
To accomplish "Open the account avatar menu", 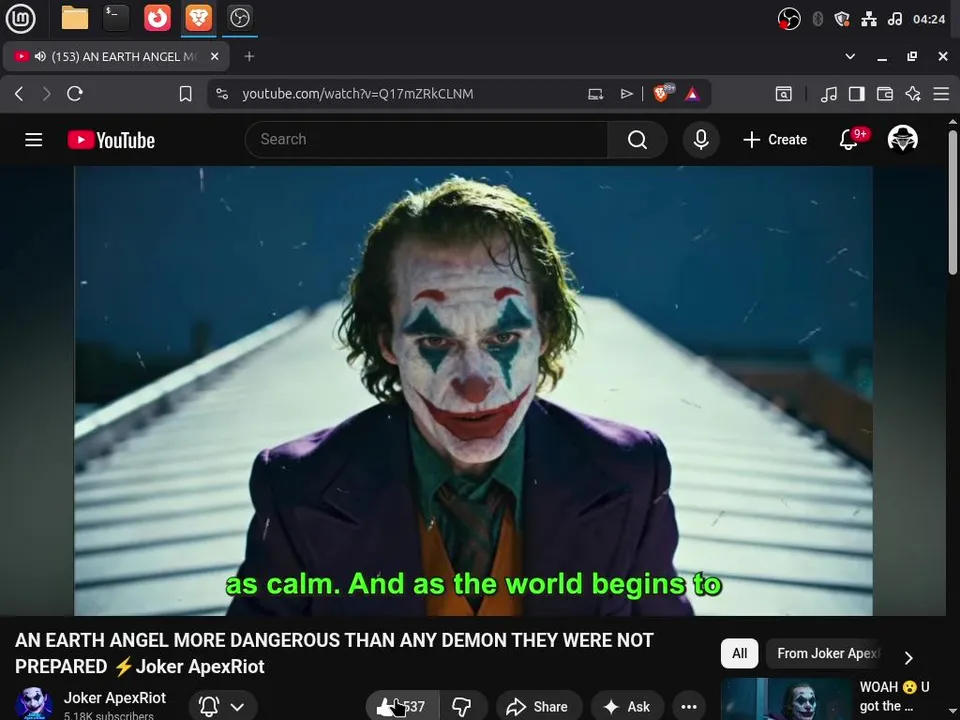I will (903, 139).
